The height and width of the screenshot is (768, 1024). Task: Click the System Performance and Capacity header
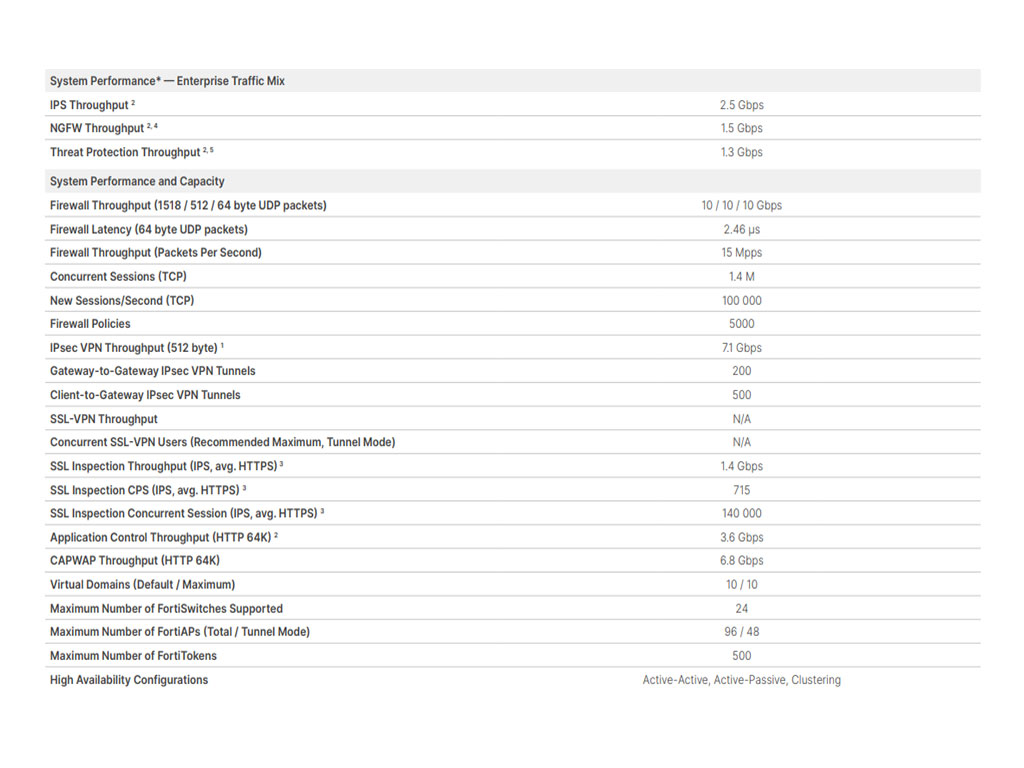(x=137, y=182)
